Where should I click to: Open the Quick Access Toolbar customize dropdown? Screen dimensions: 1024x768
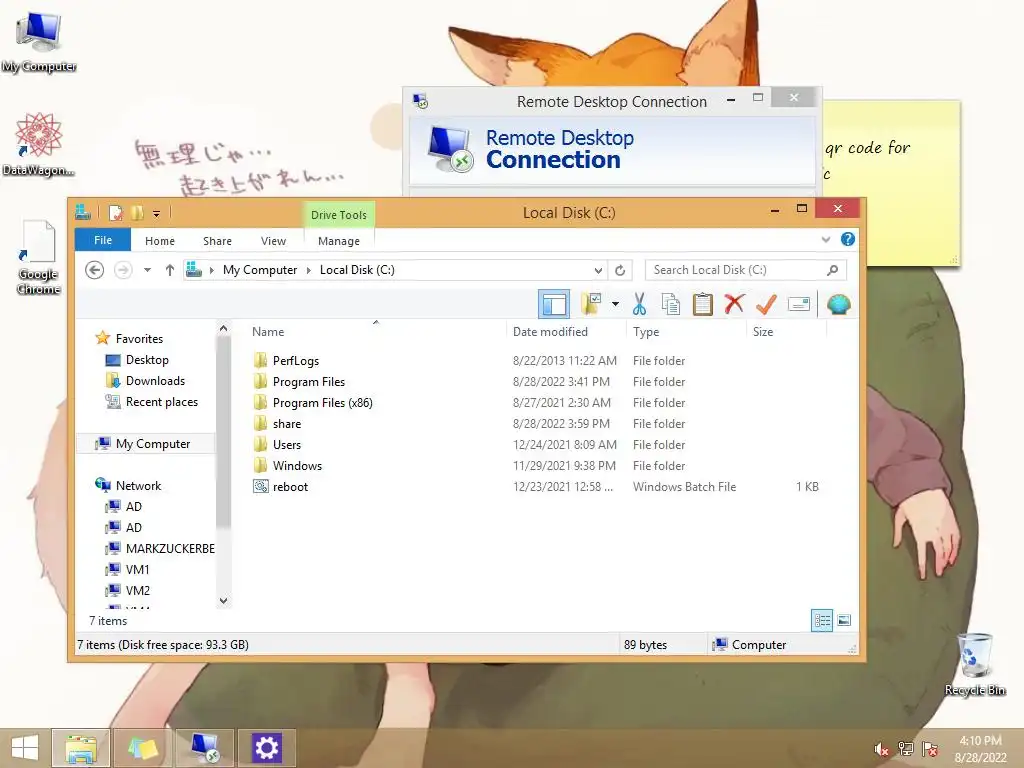[157, 214]
